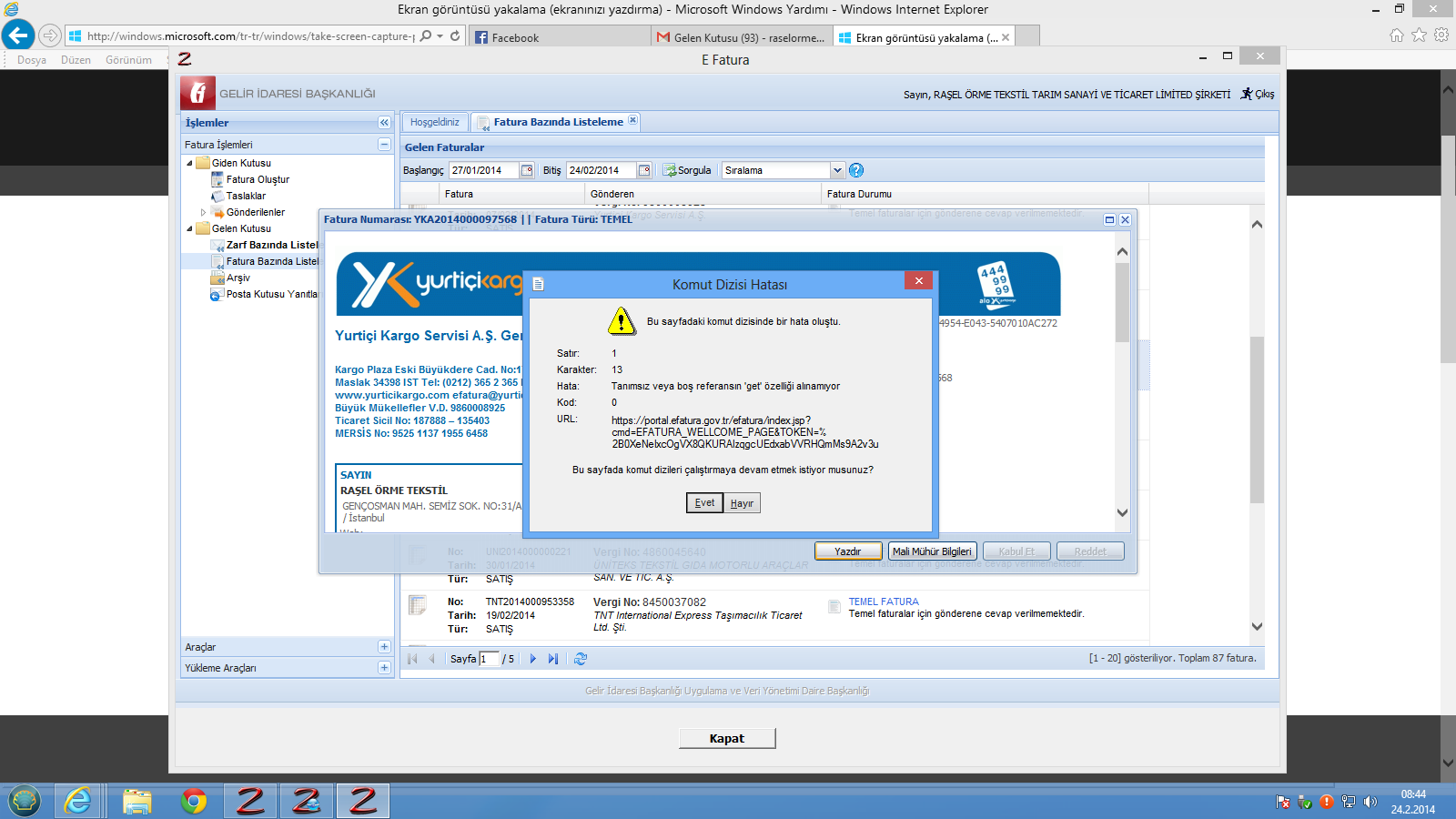
Task: Open Google Chrome from the taskbar
Action: [x=194, y=801]
